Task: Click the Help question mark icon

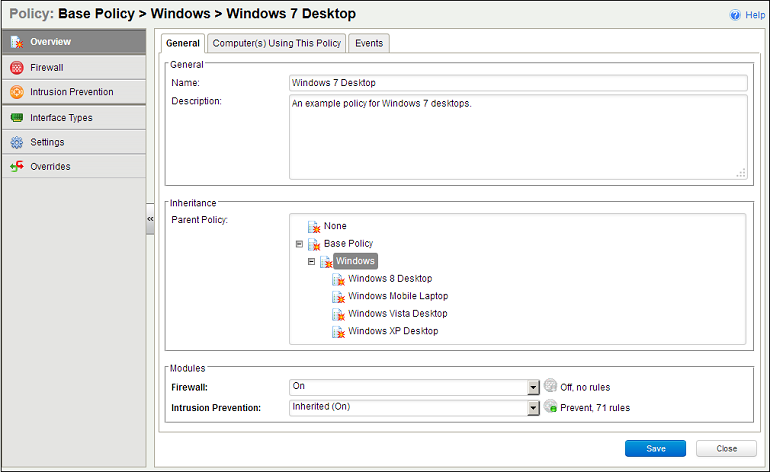Action: tap(735, 15)
